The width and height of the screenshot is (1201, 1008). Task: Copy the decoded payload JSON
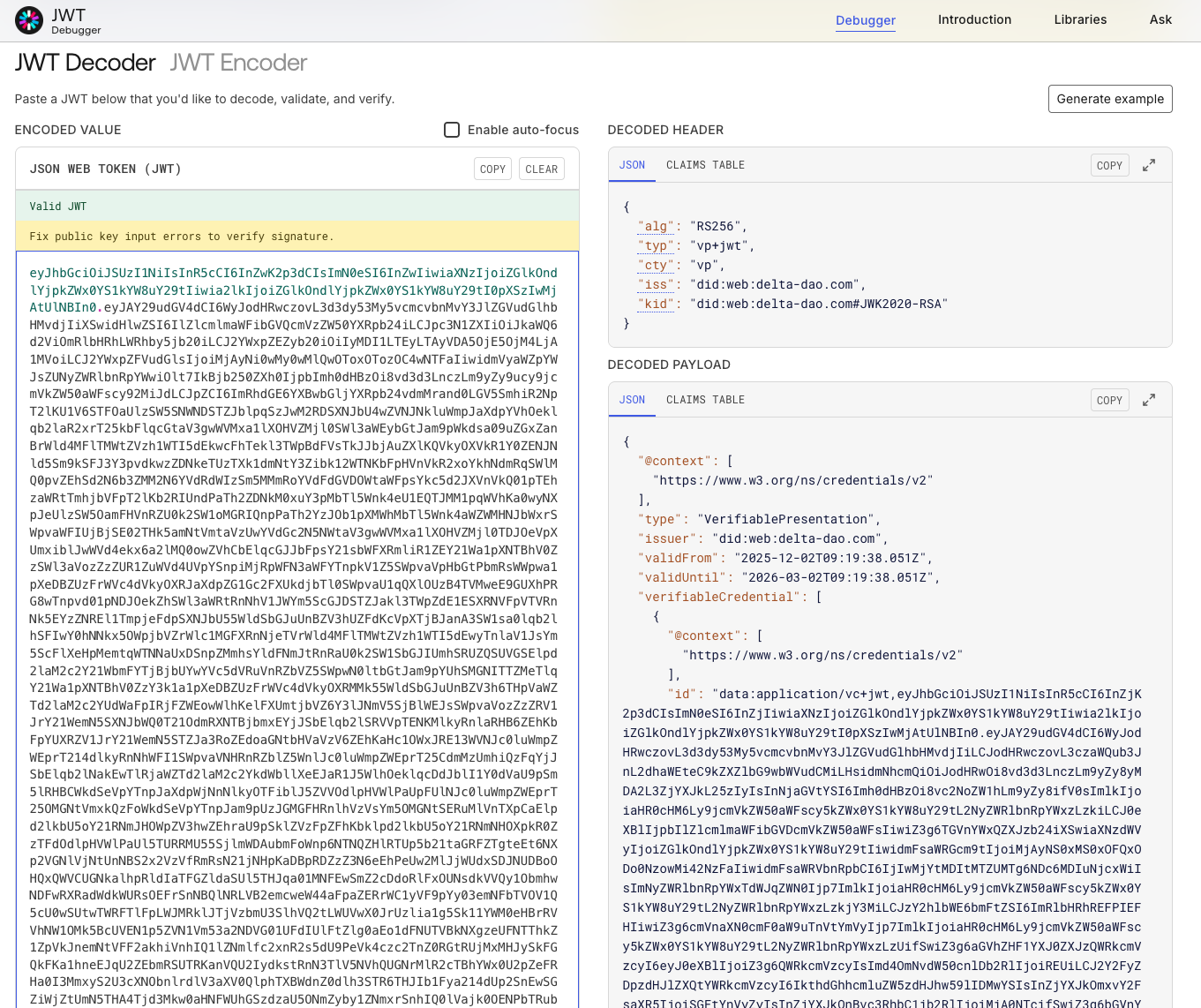coord(1109,400)
